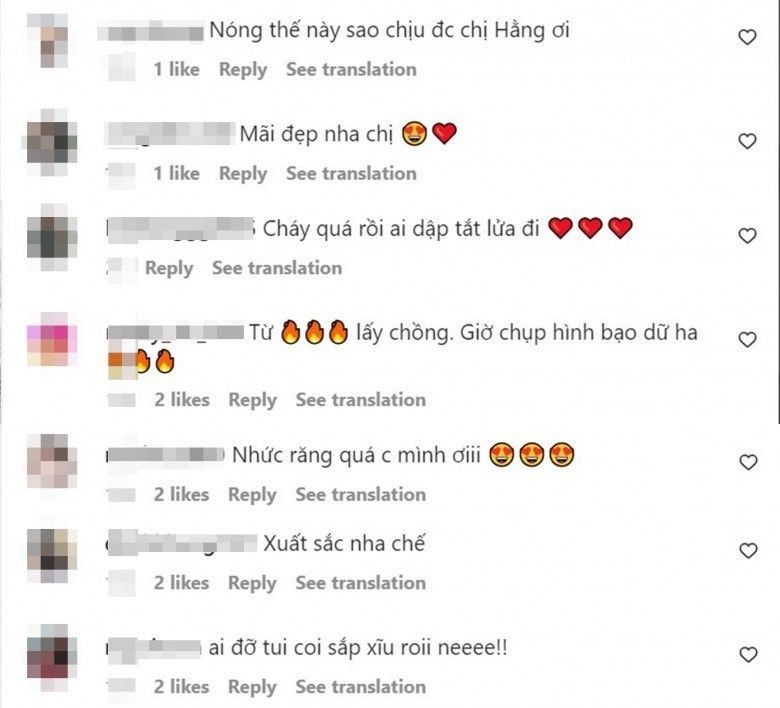Like the 'Xuất sắc nha chế' comment
Screen dimensions: 780x708
click(748, 551)
